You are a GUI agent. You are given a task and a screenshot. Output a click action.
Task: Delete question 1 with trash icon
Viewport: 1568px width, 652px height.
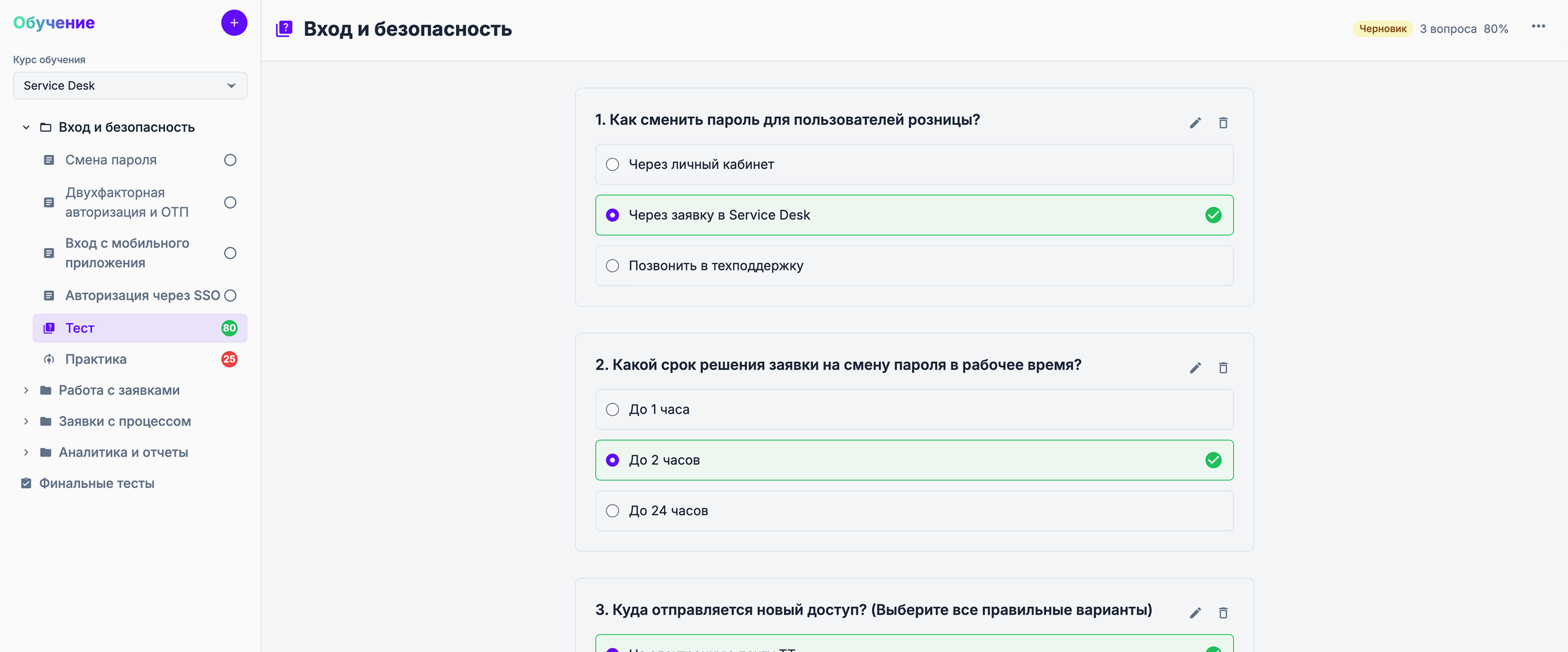1223,123
